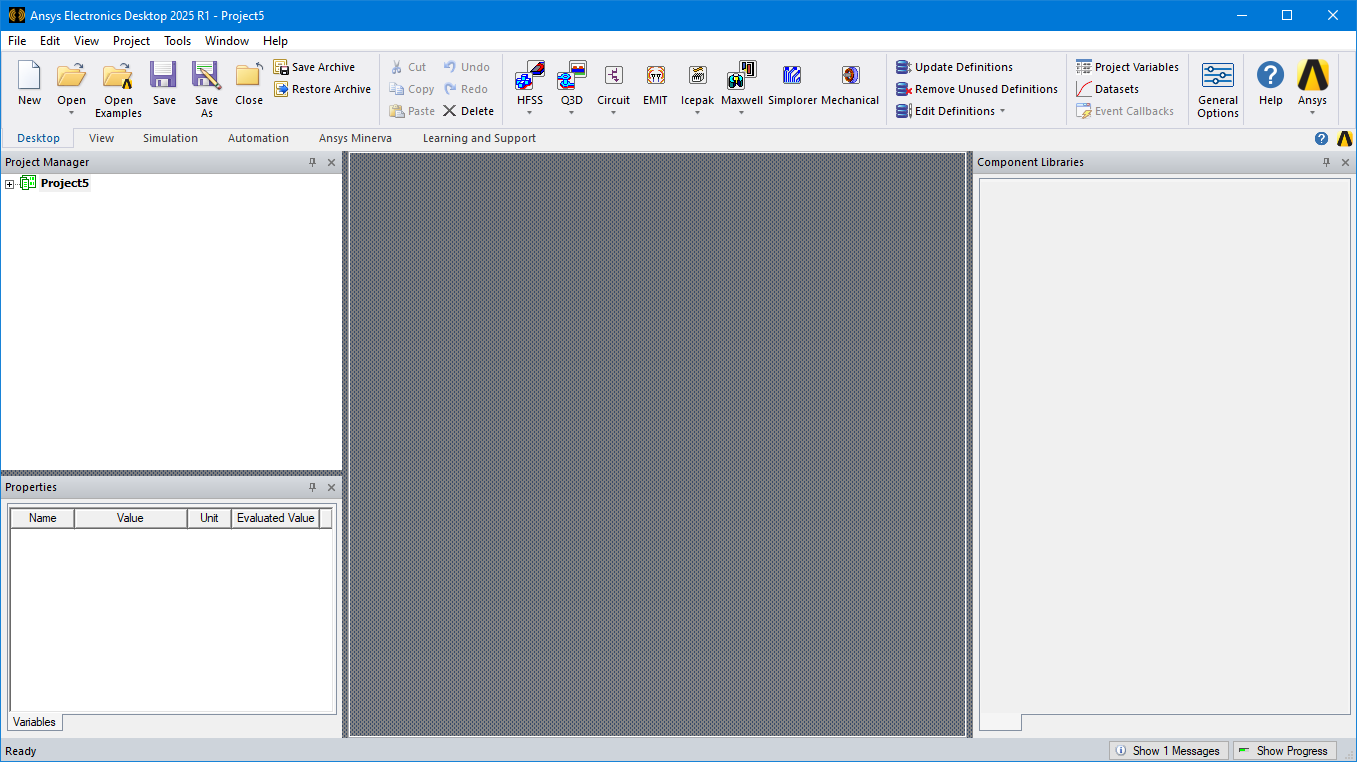Open the Tools menu

point(177,41)
